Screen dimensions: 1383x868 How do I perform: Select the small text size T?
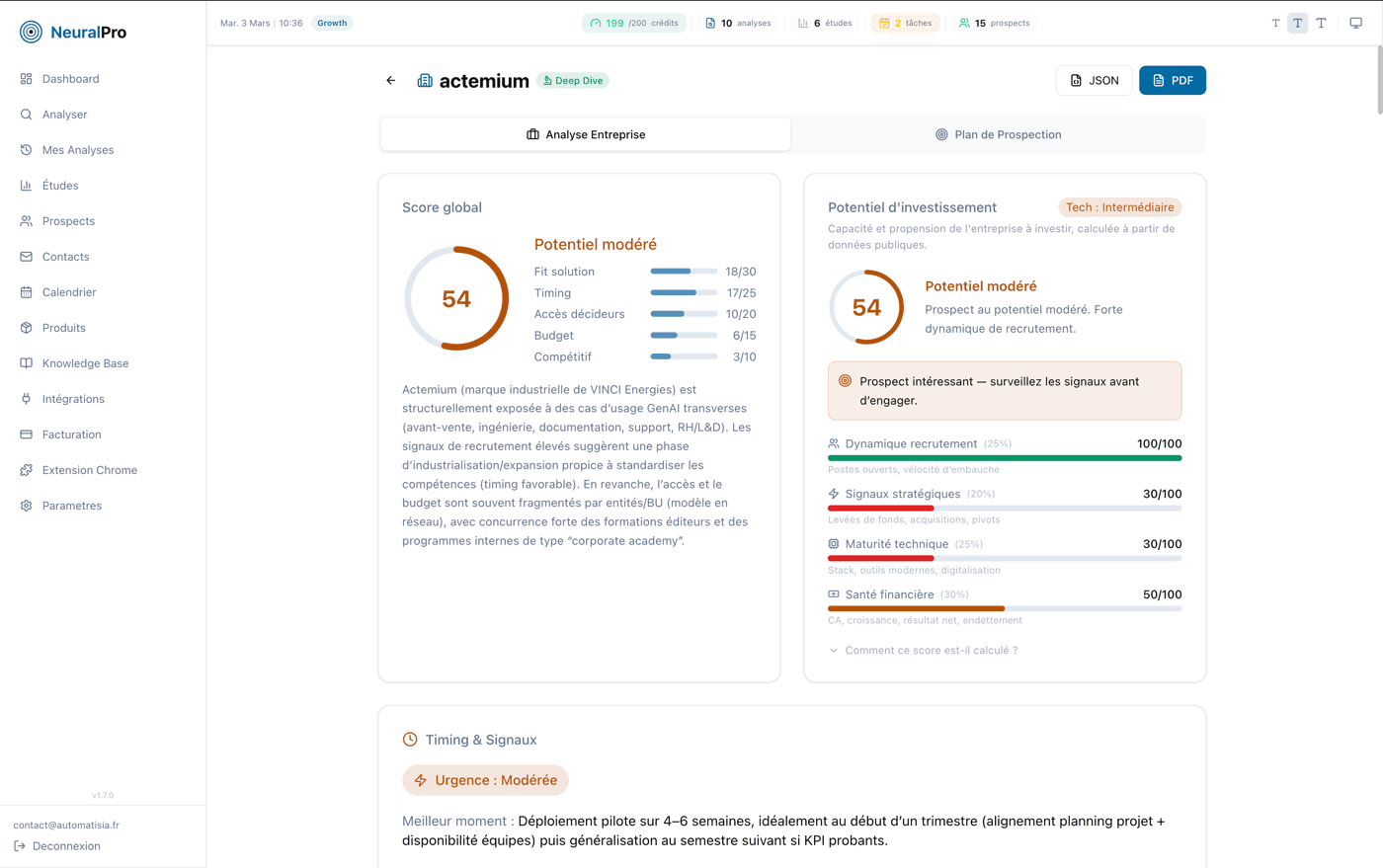point(1274,22)
